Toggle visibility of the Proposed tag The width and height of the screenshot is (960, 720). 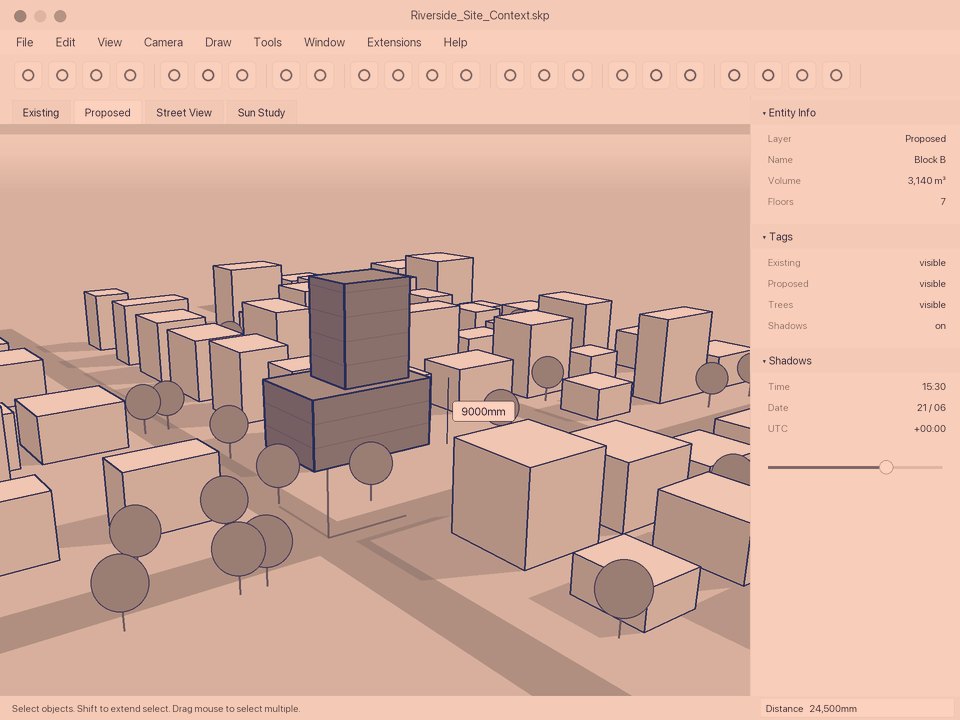pos(932,283)
